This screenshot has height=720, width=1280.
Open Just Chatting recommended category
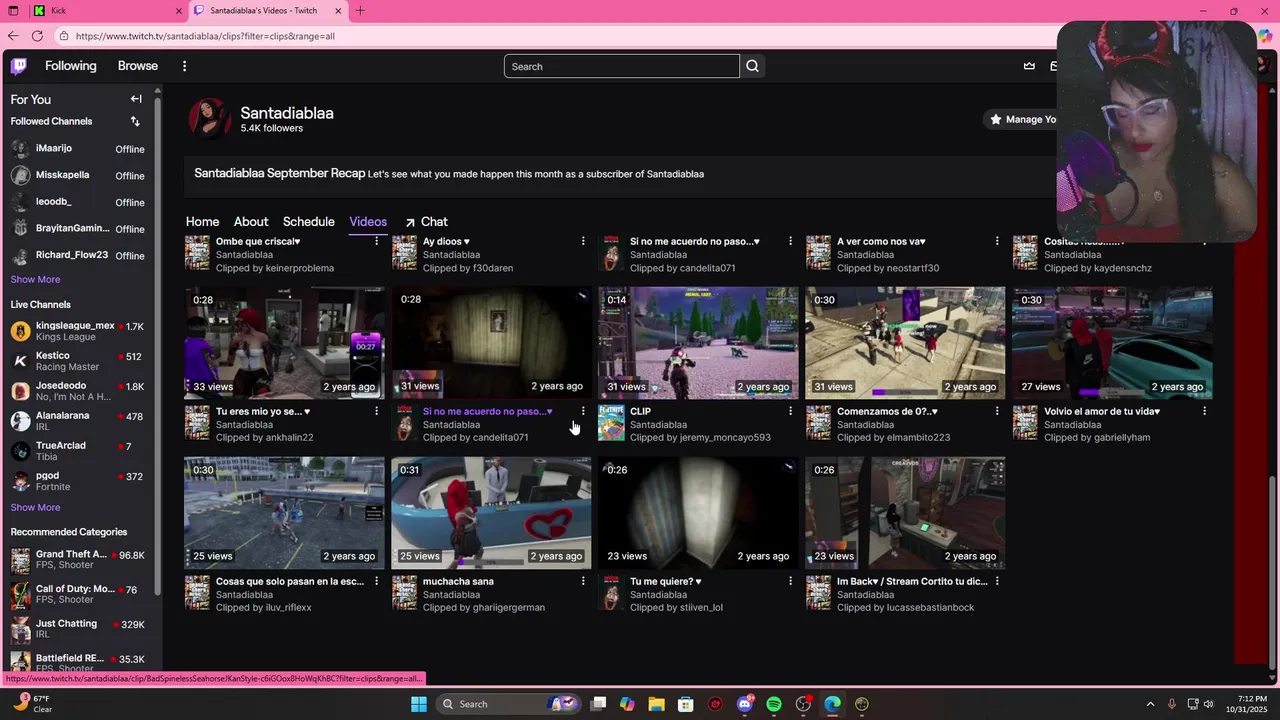pyautogui.click(x=78, y=629)
